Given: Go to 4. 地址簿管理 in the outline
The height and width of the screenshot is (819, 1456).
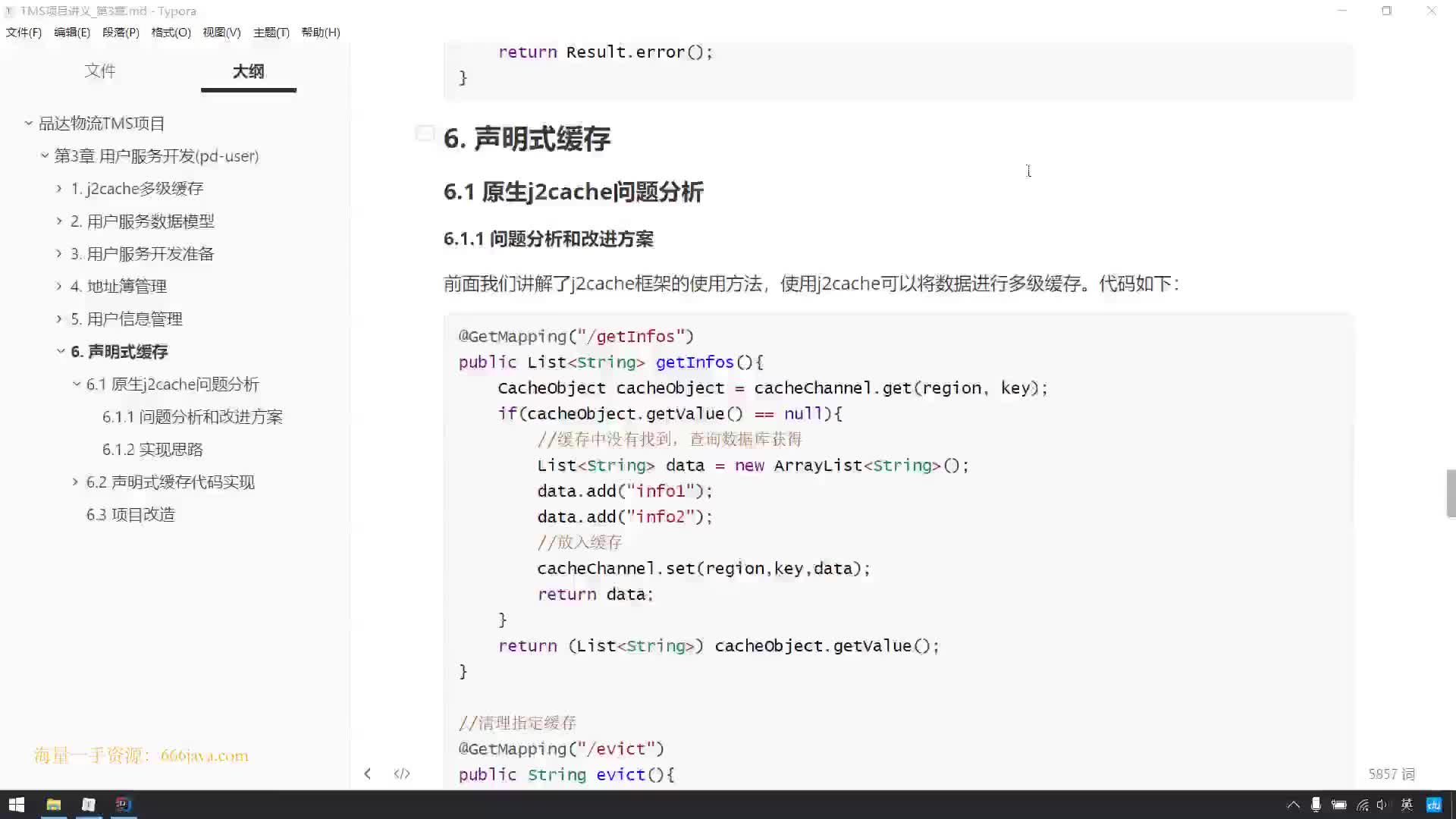Looking at the screenshot, I should (118, 286).
